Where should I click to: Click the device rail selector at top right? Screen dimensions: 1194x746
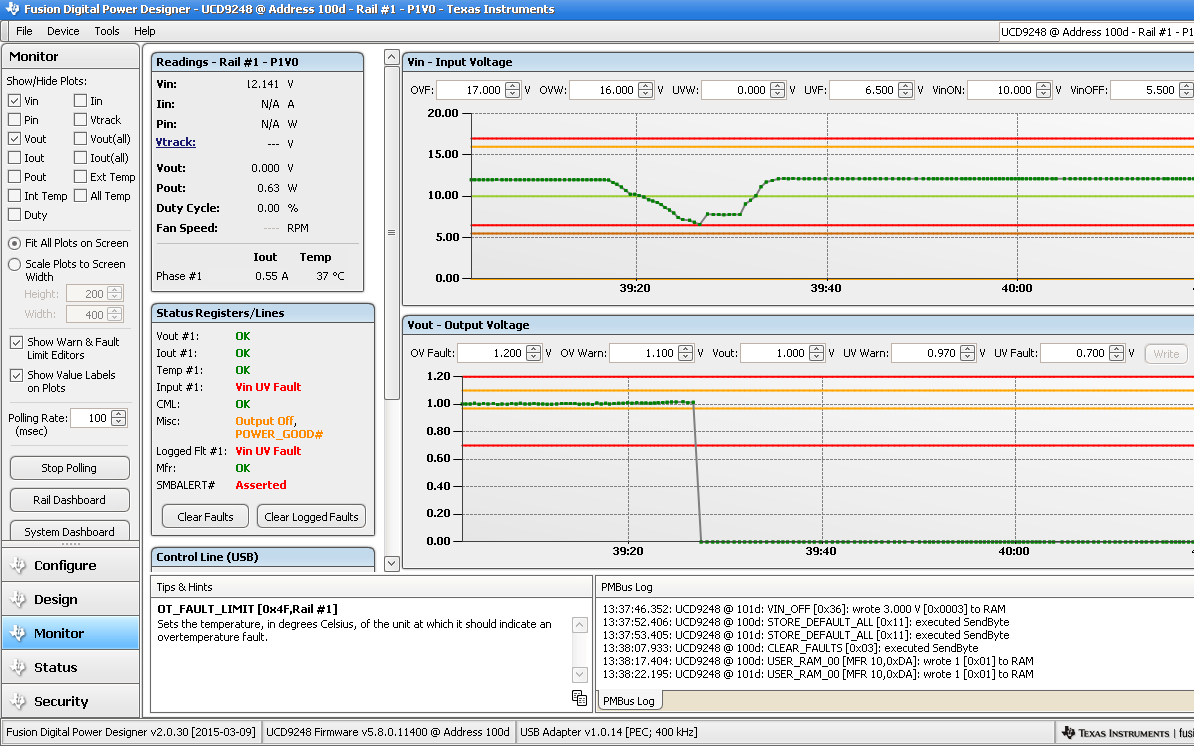(x=1097, y=32)
